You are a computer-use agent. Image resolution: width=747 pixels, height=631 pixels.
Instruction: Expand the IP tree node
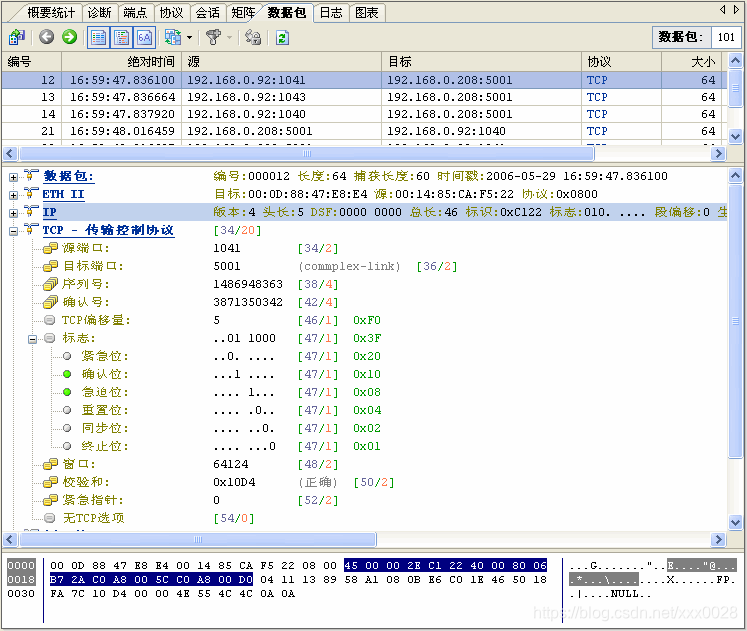click(13, 213)
